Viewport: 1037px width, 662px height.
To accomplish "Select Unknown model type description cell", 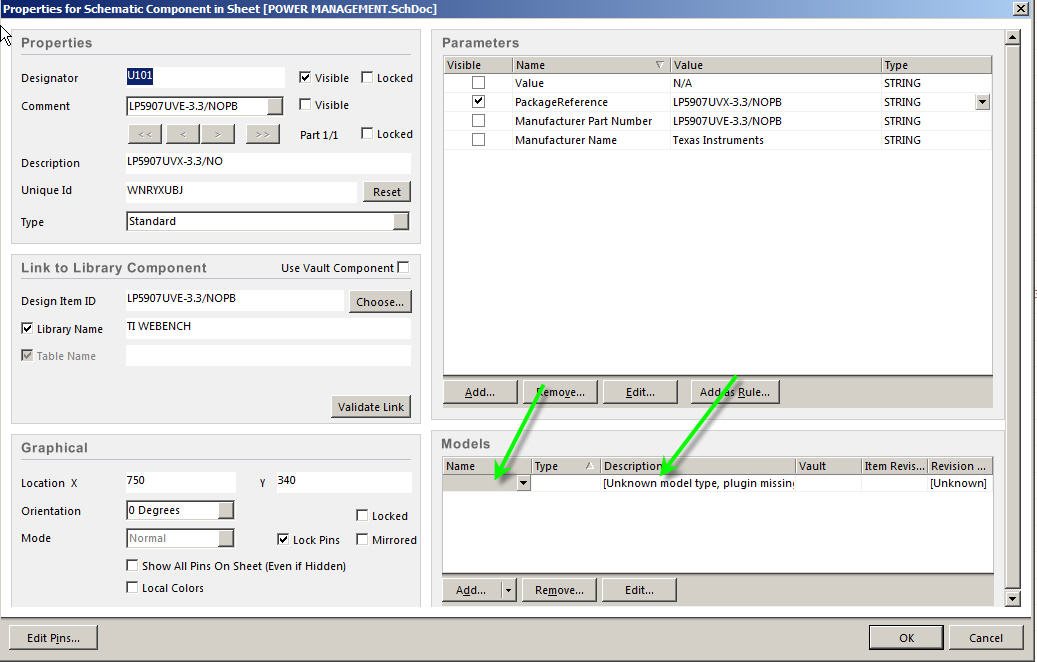I will point(698,483).
